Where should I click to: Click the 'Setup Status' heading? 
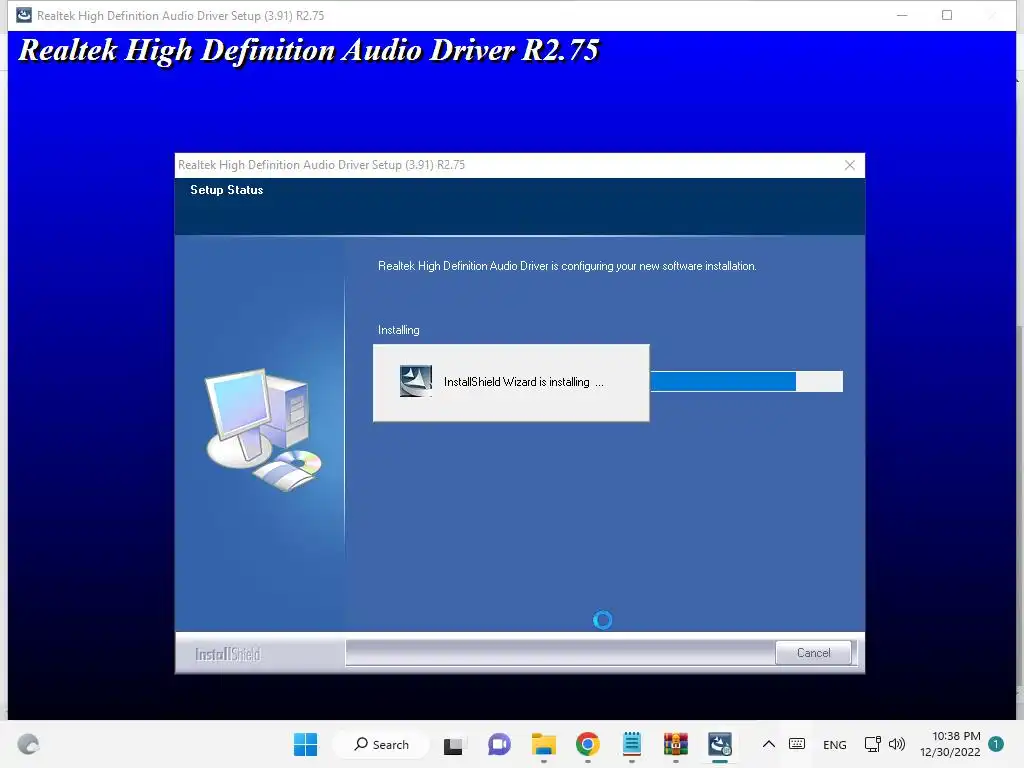[227, 190]
